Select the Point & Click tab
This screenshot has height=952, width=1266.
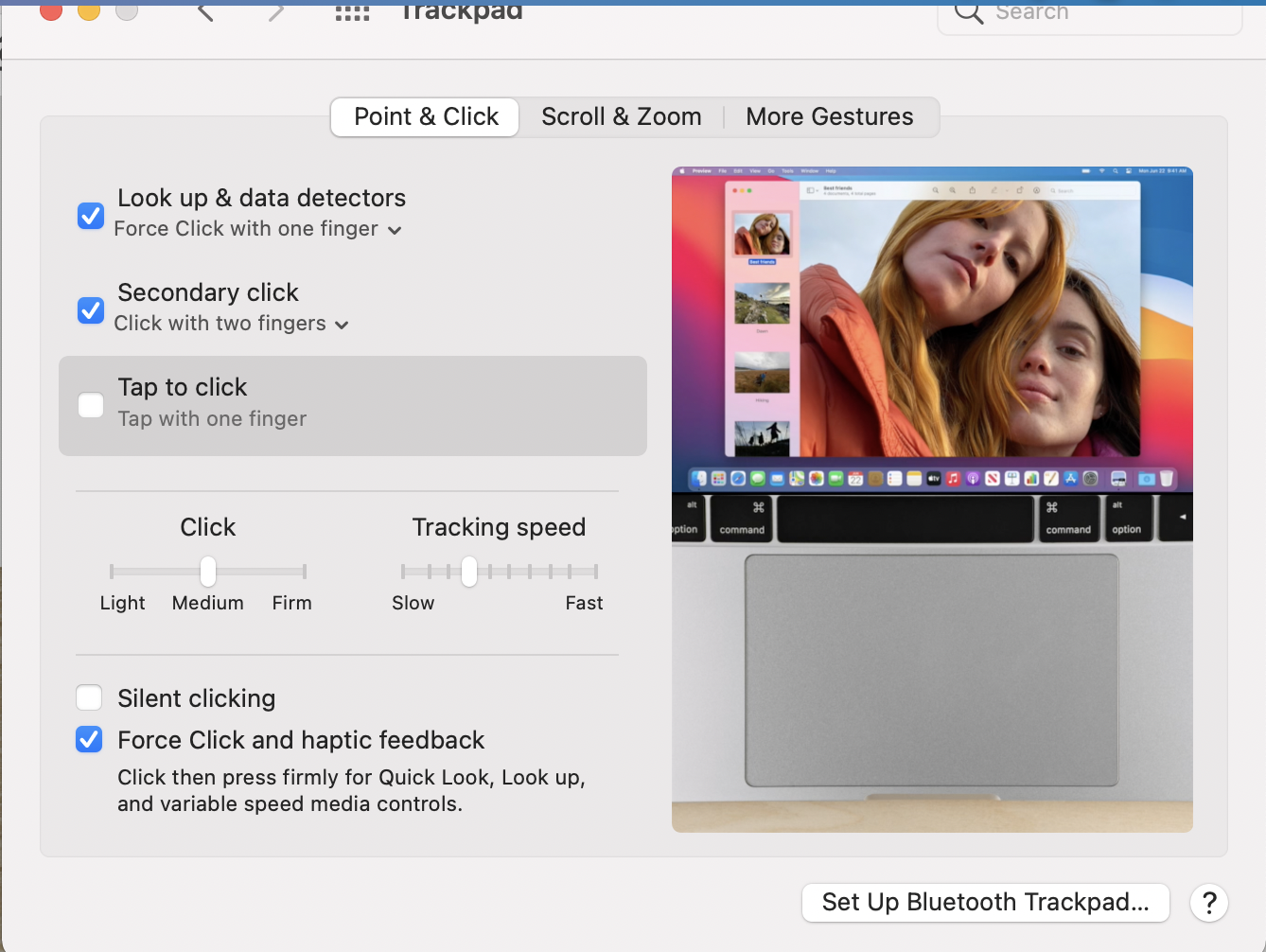pyautogui.click(x=425, y=117)
